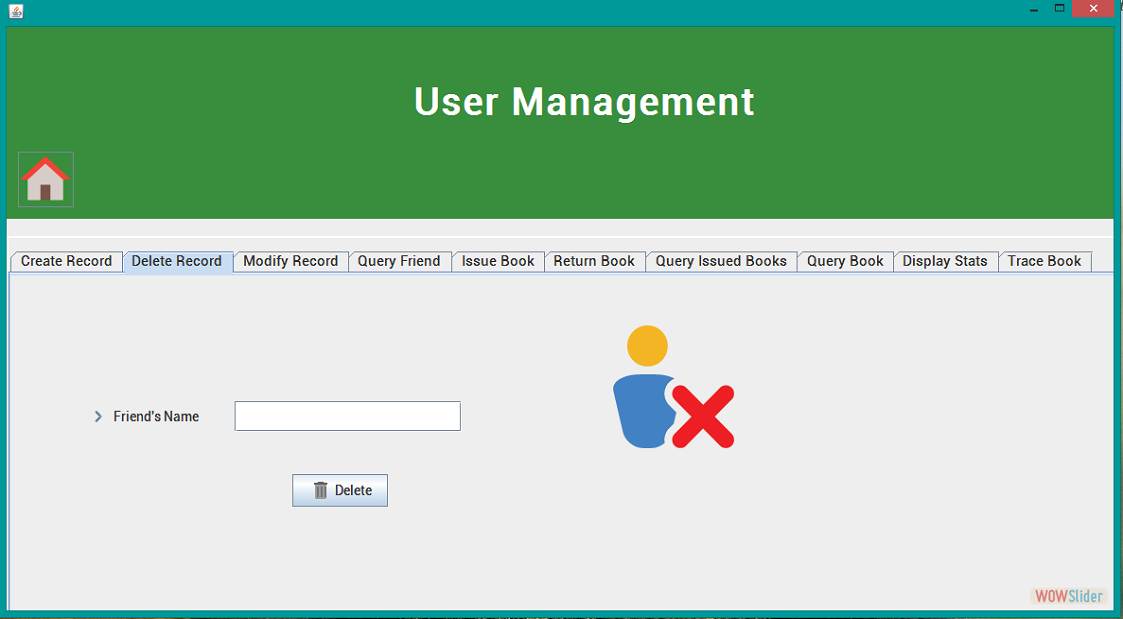
Task: Select the Query Issued Books tab
Action: click(x=721, y=261)
